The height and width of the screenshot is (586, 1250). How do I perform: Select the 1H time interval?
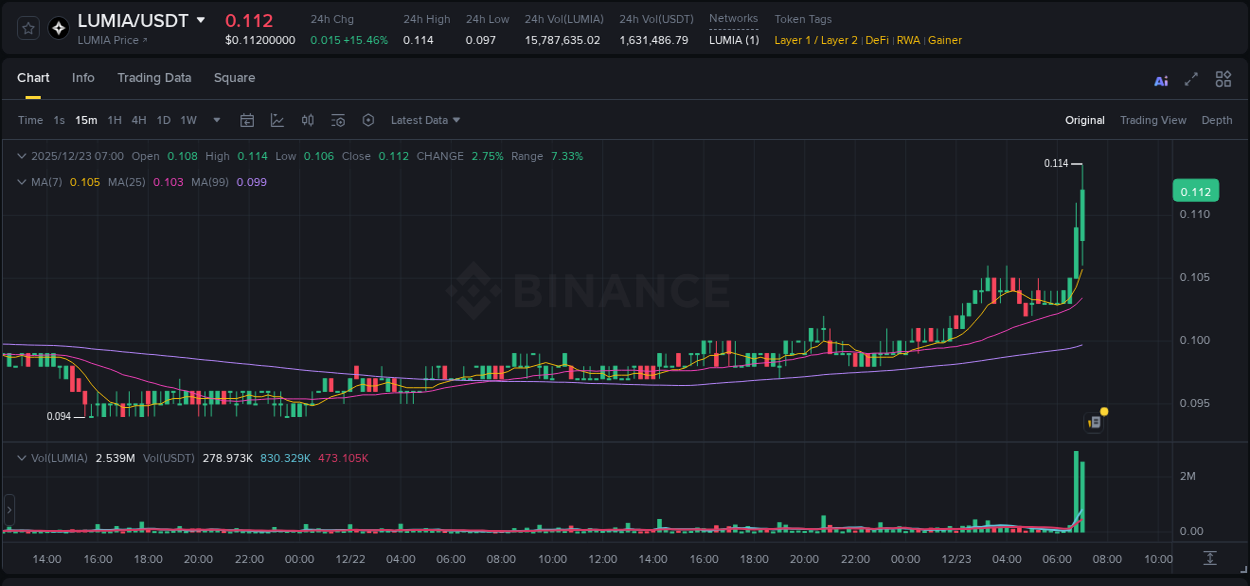point(115,120)
